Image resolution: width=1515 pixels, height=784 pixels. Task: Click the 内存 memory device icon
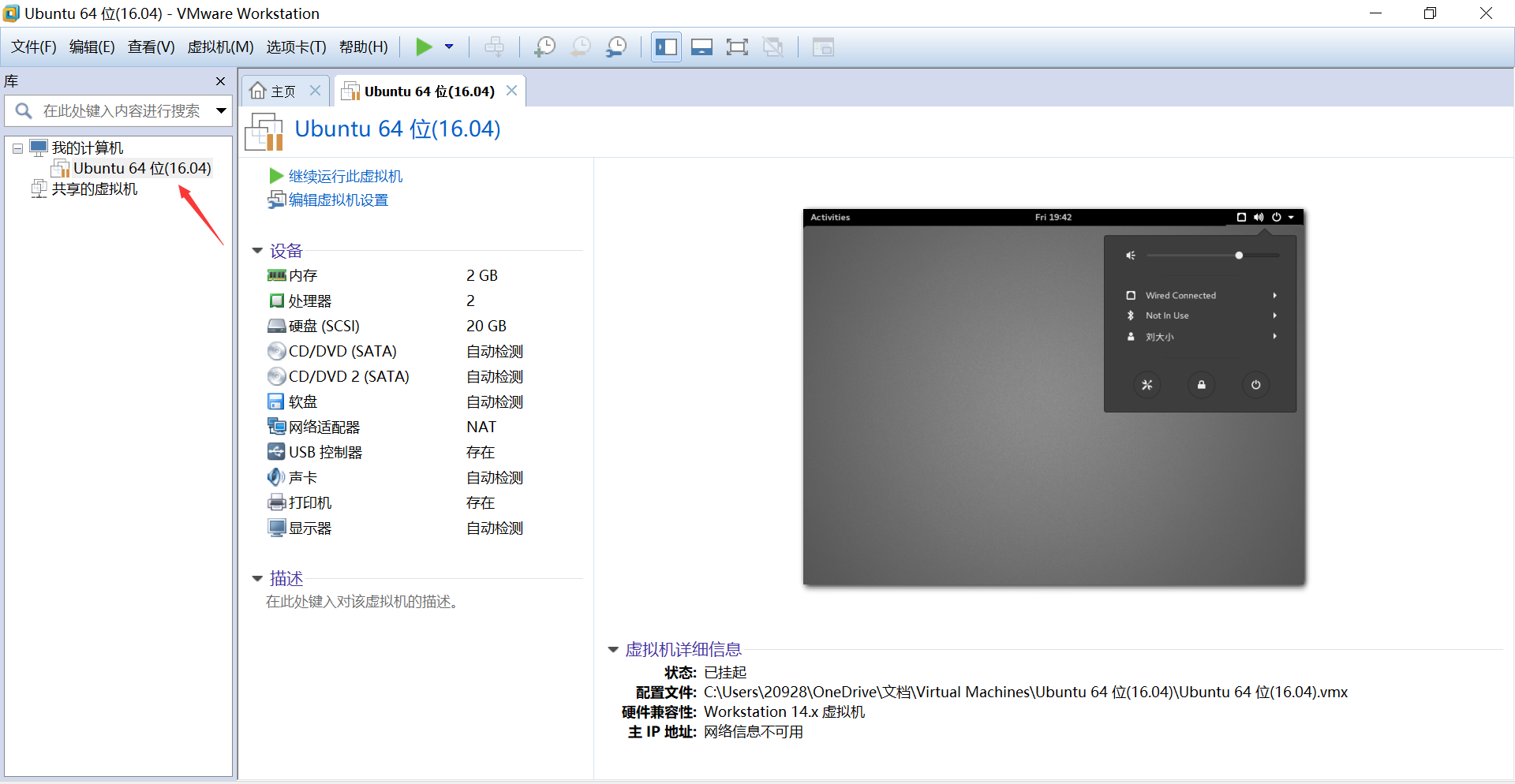point(276,275)
